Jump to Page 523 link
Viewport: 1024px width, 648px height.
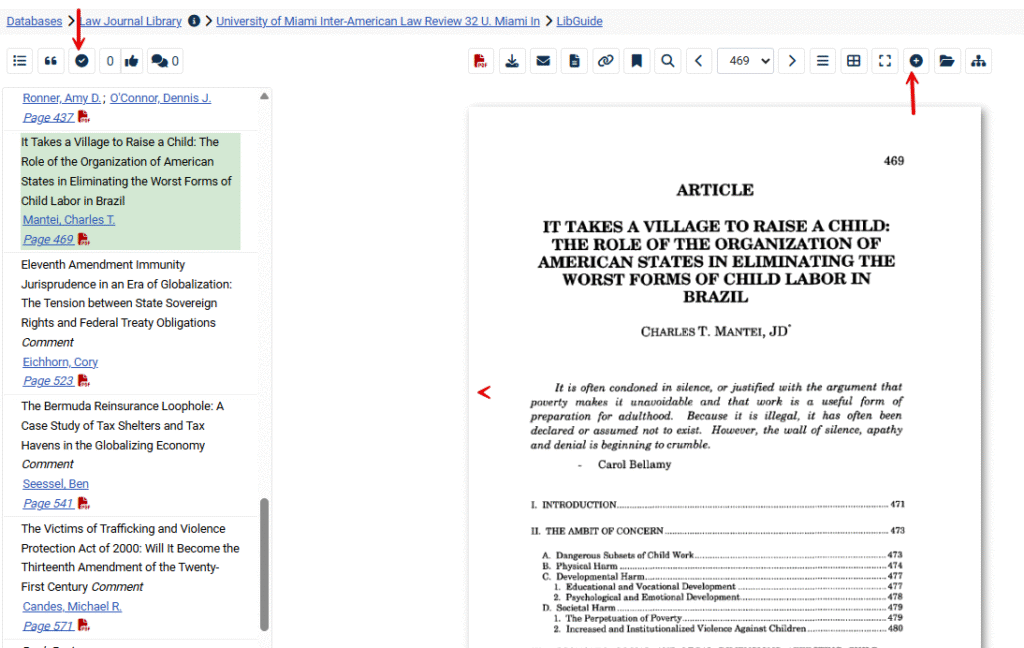(48, 381)
